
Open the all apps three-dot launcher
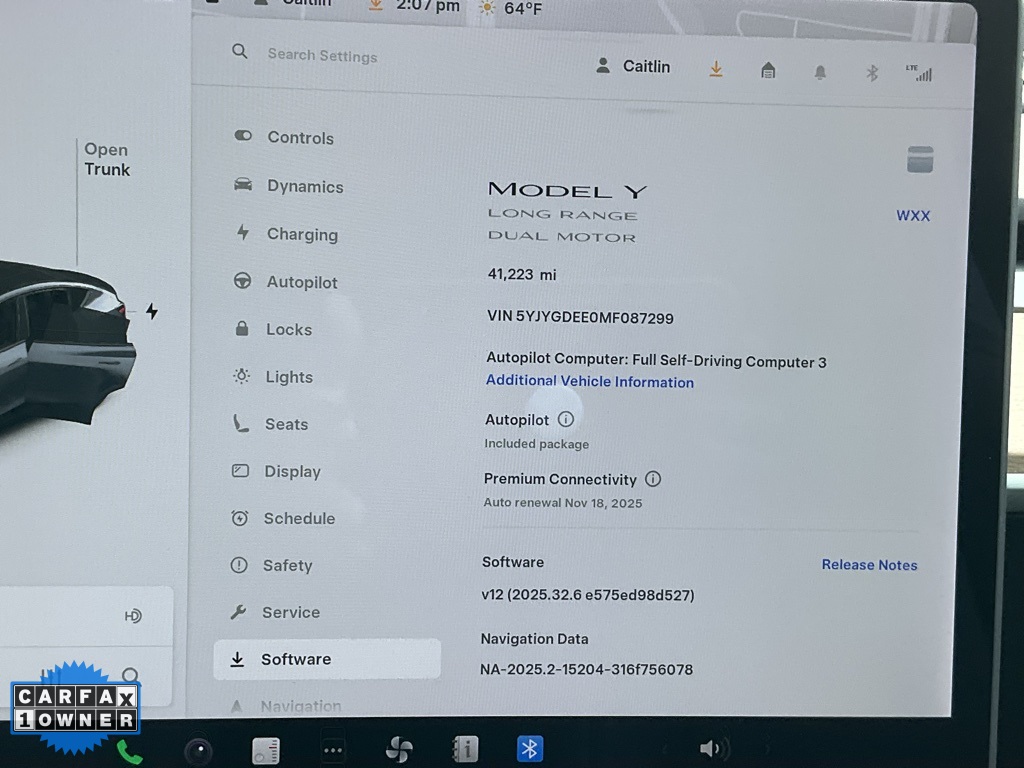tap(333, 750)
